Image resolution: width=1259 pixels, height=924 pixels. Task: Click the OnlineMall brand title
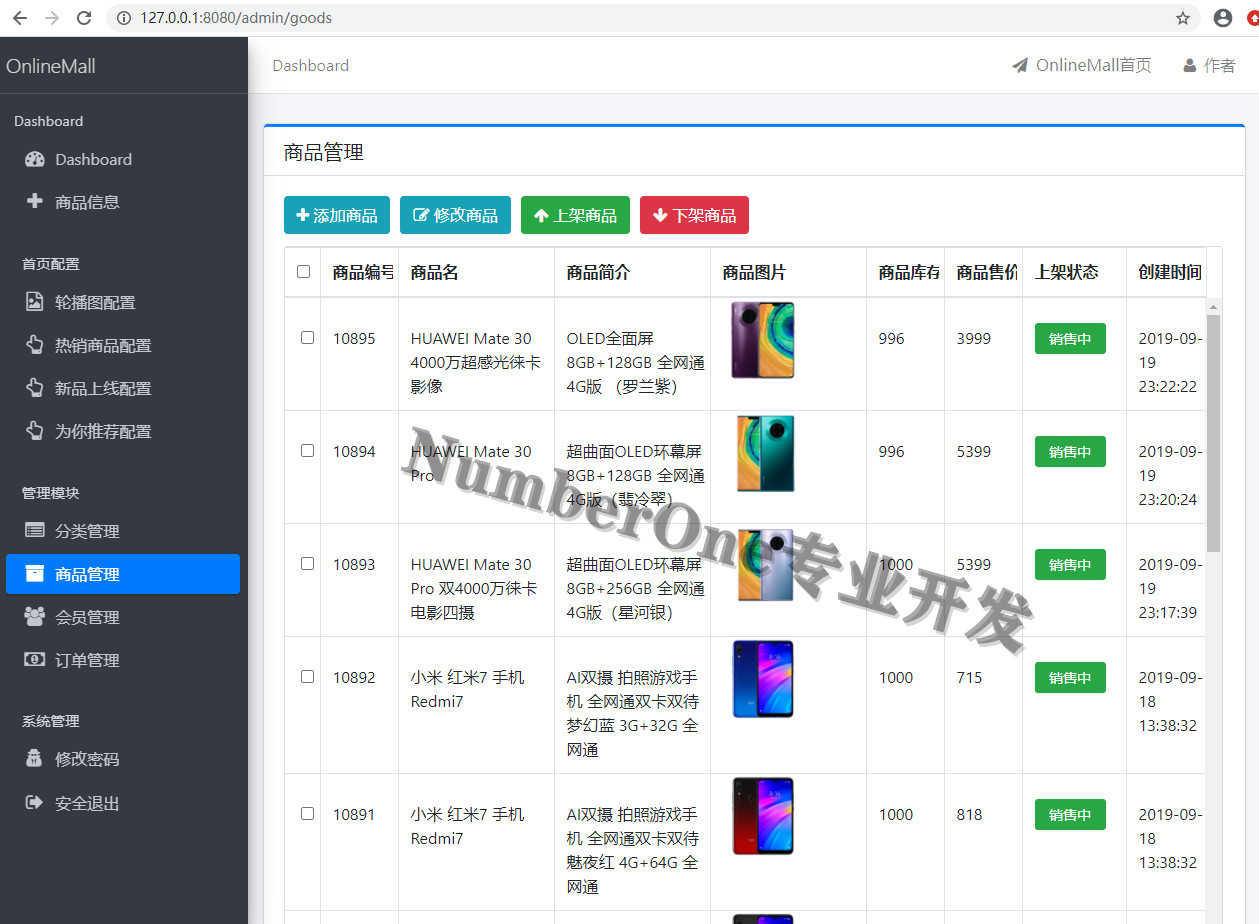point(51,66)
